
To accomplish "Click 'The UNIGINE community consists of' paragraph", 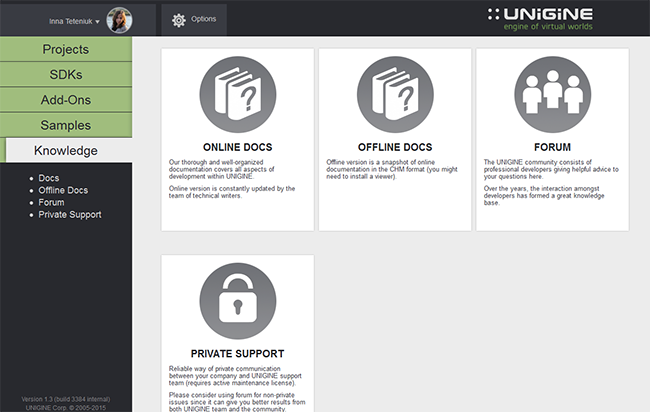I will point(551,169).
